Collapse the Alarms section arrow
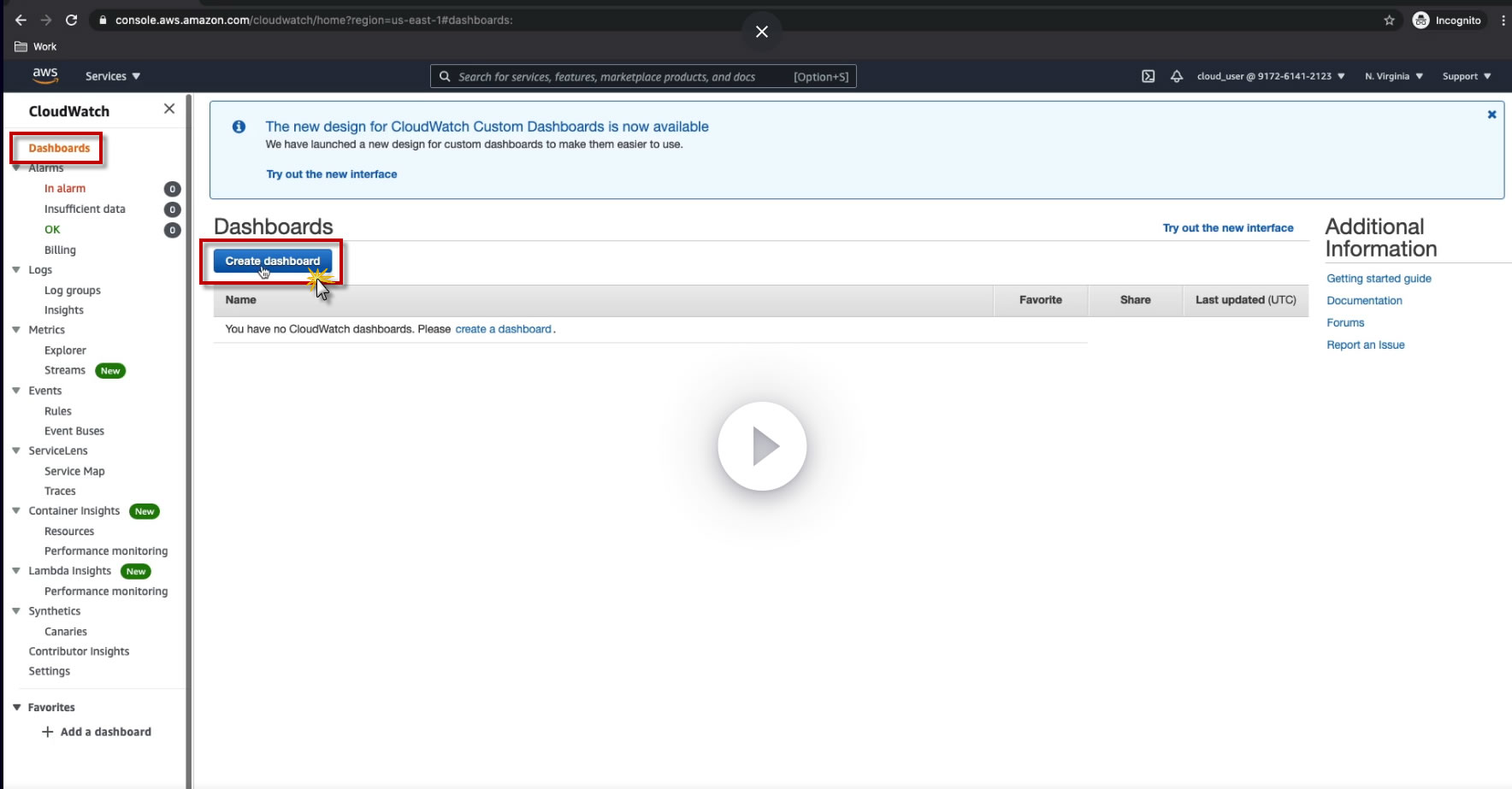 [x=16, y=168]
